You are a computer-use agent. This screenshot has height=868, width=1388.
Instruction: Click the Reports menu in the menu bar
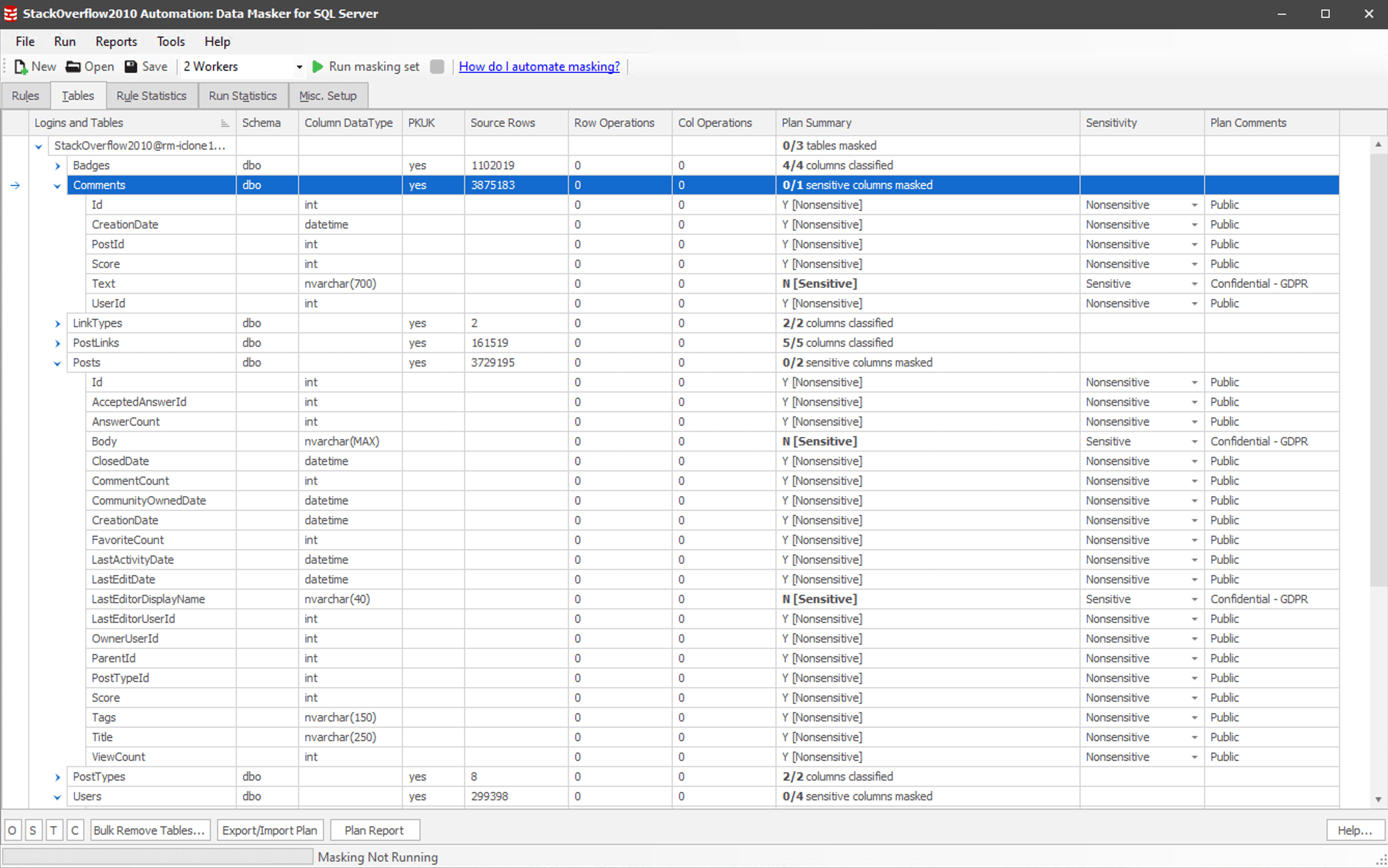point(115,41)
